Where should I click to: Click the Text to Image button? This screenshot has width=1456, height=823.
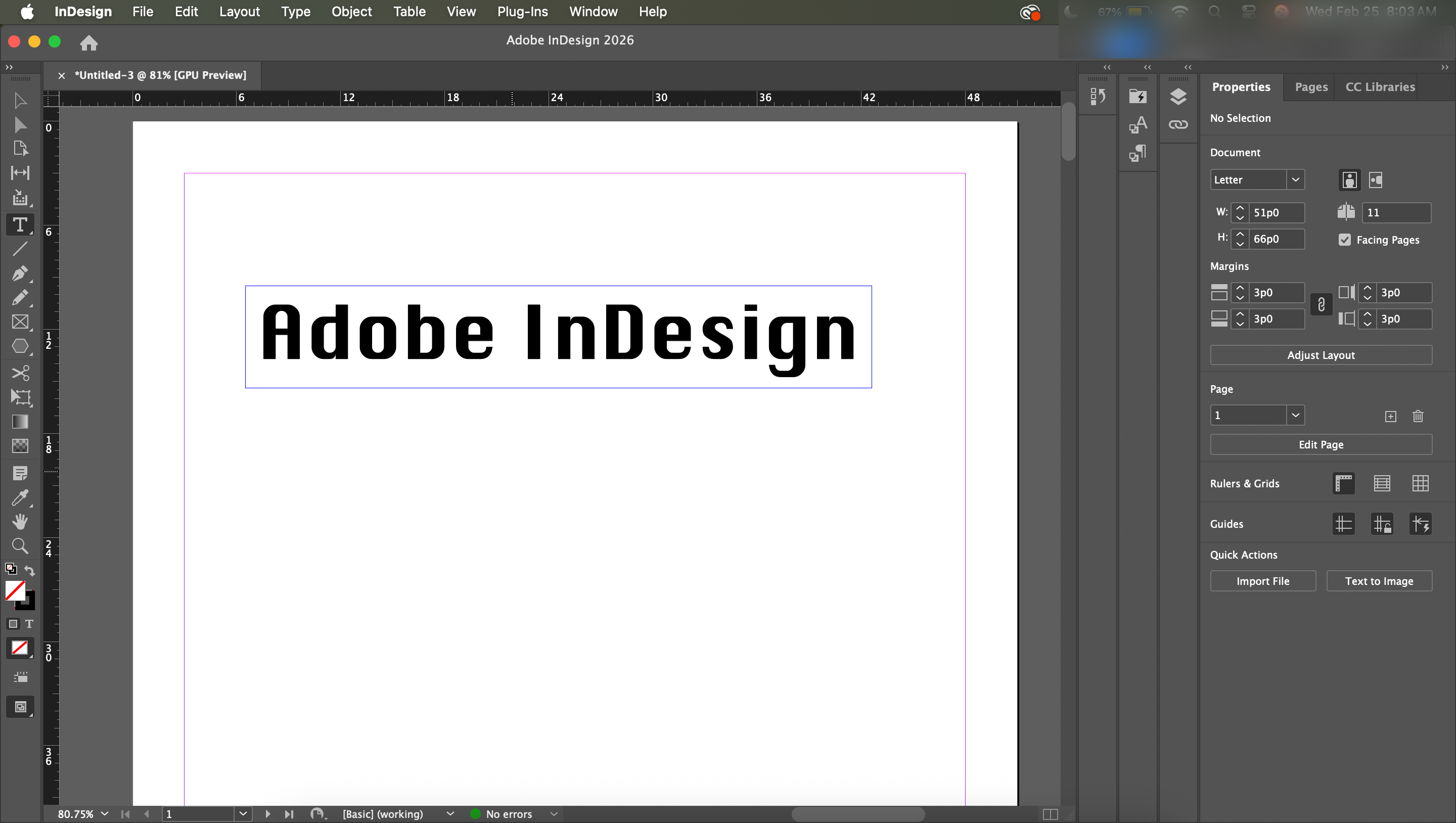click(x=1379, y=581)
